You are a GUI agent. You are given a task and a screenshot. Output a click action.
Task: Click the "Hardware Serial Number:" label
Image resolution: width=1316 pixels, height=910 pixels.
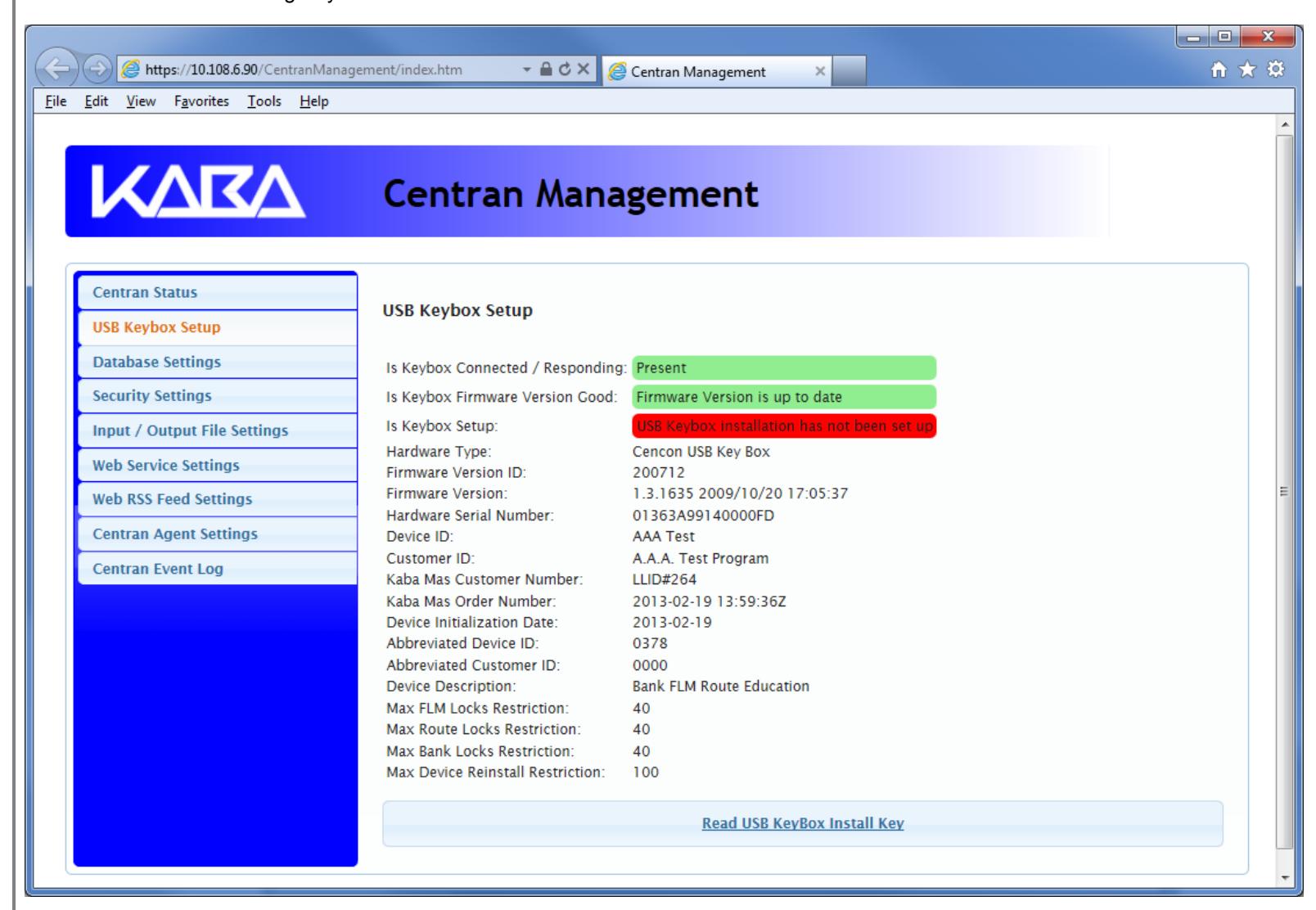[x=470, y=516]
